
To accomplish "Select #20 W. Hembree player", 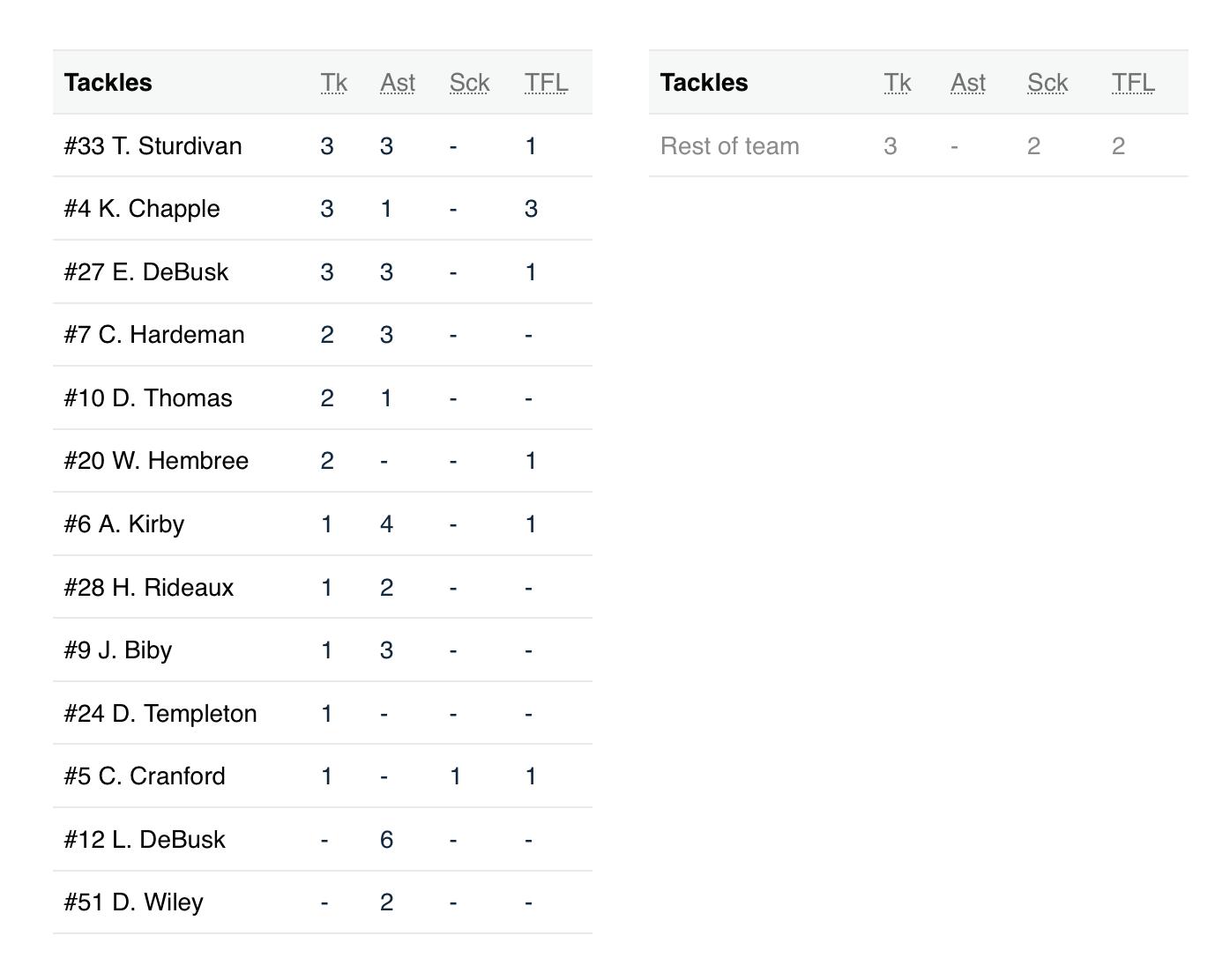I will point(156,461).
